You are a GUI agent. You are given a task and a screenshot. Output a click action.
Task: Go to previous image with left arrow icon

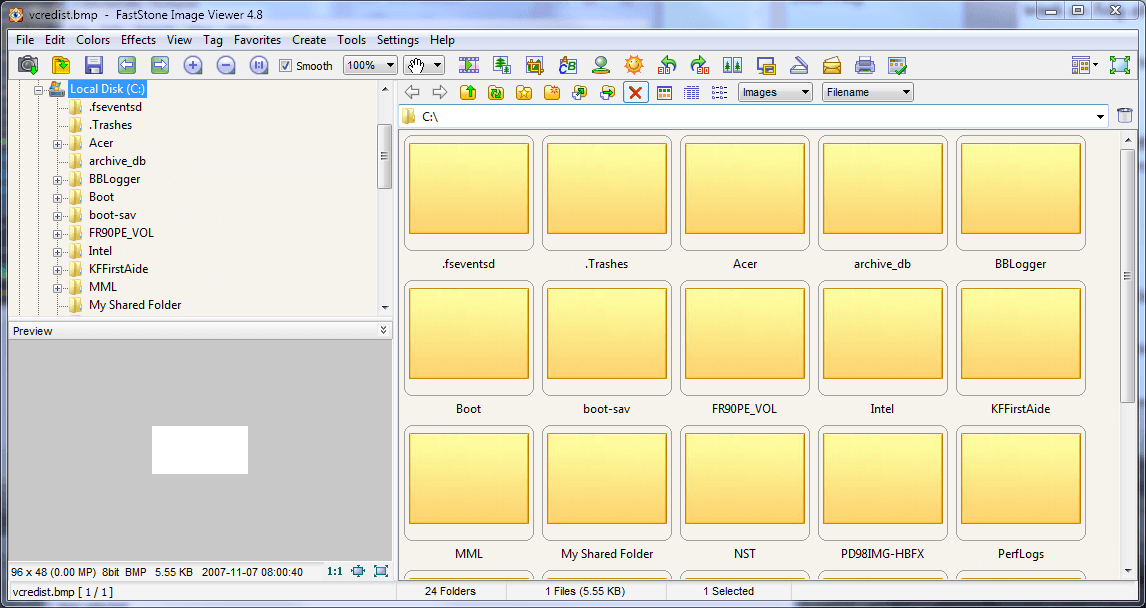point(126,65)
